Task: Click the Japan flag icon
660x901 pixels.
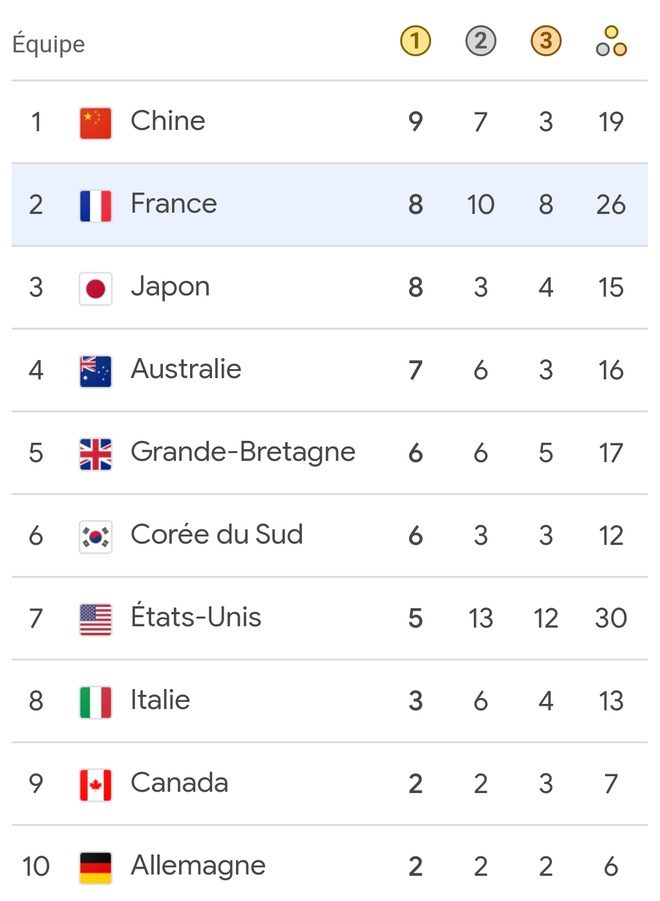Action: [95, 288]
